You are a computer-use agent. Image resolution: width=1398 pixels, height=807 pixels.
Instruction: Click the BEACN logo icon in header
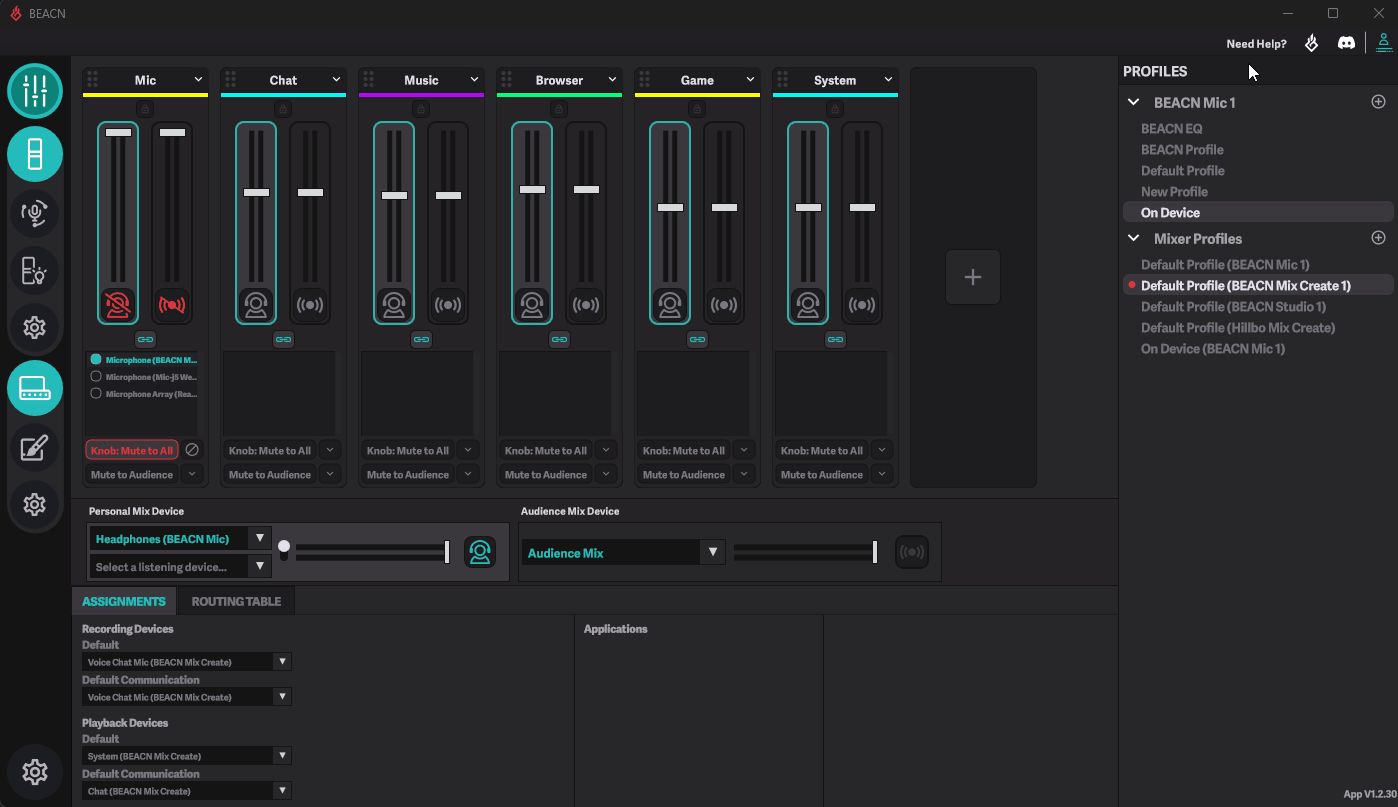[1311, 43]
